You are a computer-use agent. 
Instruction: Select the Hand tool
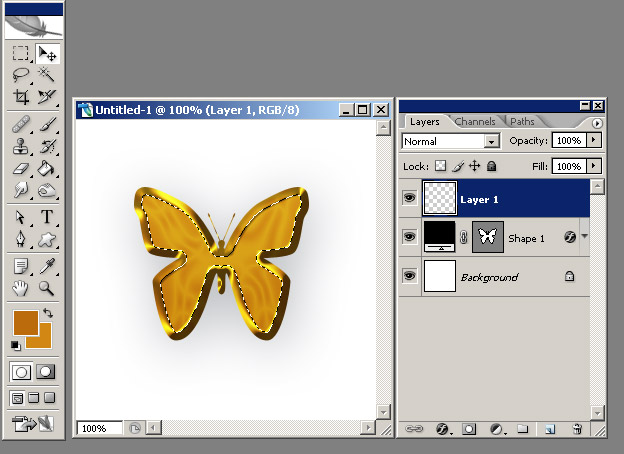[20, 288]
